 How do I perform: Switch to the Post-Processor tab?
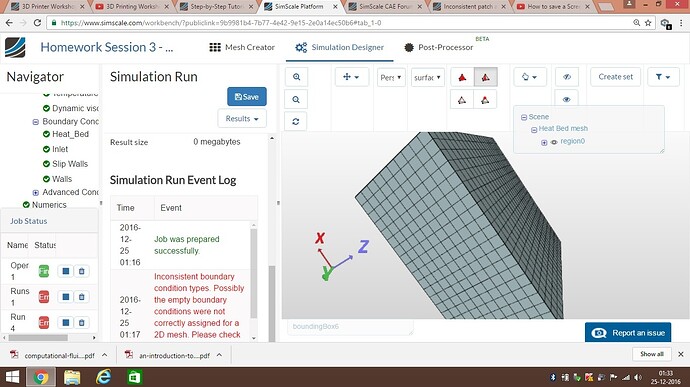pos(439,47)
